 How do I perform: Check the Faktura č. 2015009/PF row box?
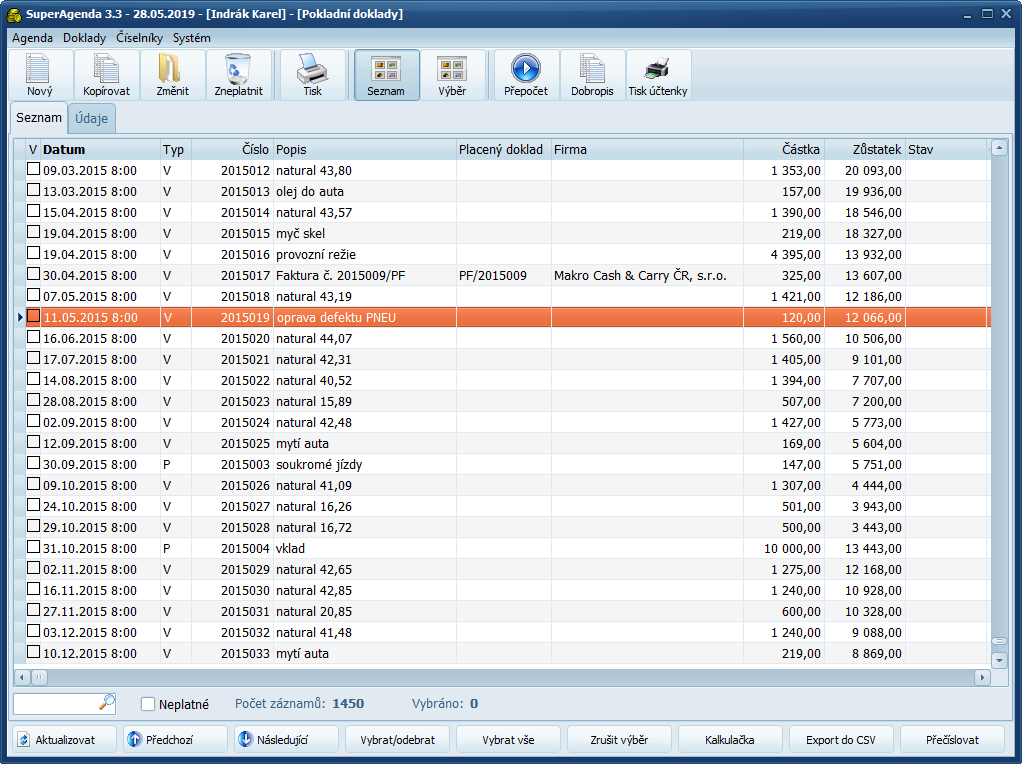(33, 274)
